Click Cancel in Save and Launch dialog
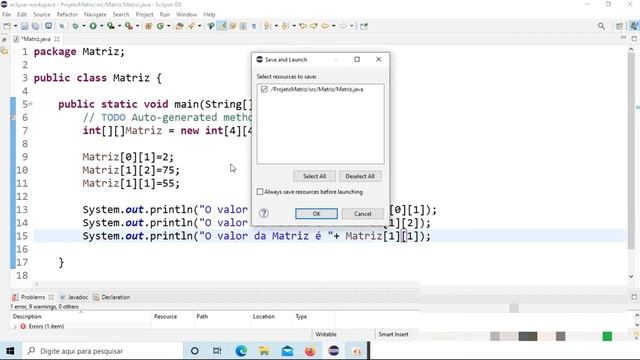The image size is (640, 360). [362, 213]
